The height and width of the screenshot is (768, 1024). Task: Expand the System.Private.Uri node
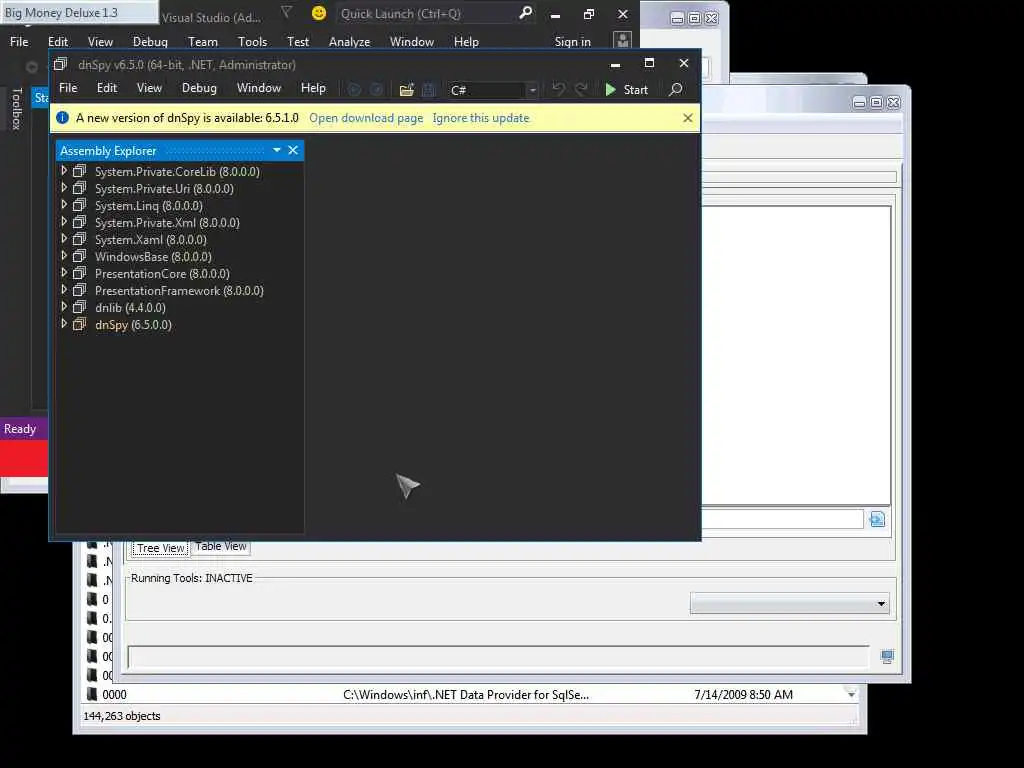pos(64,187)
